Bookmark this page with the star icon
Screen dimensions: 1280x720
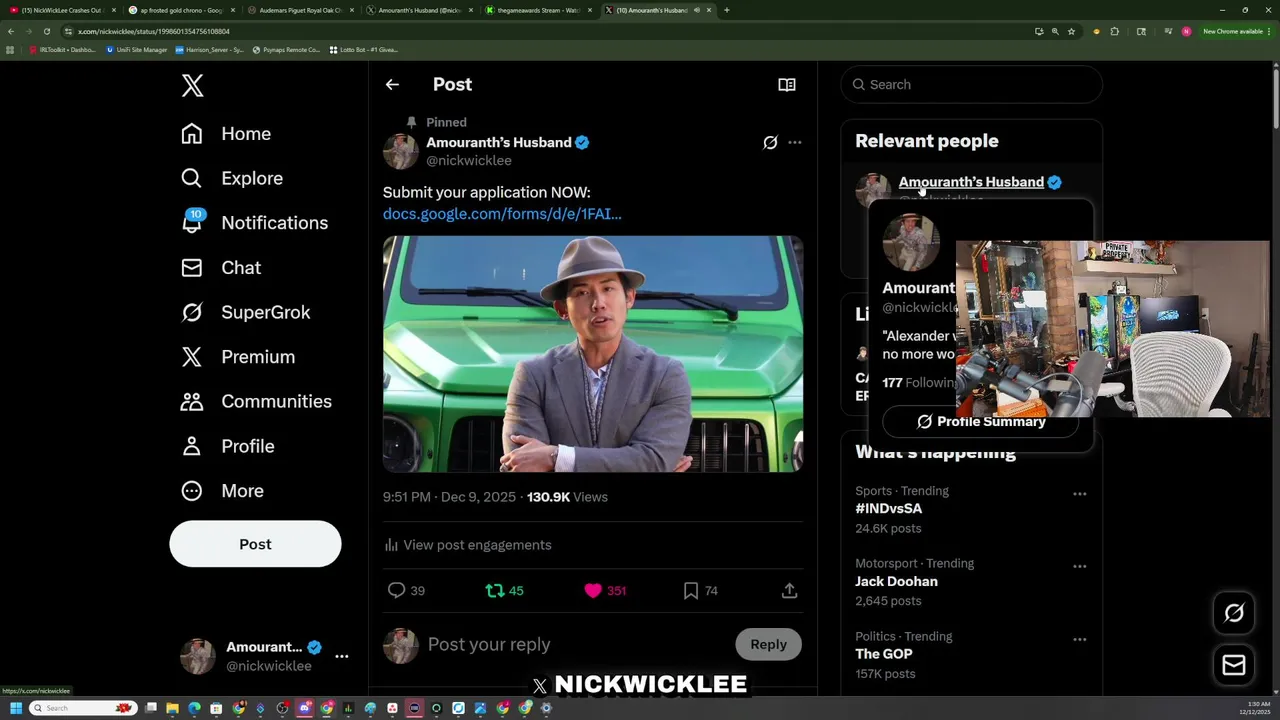point(1071,32)
